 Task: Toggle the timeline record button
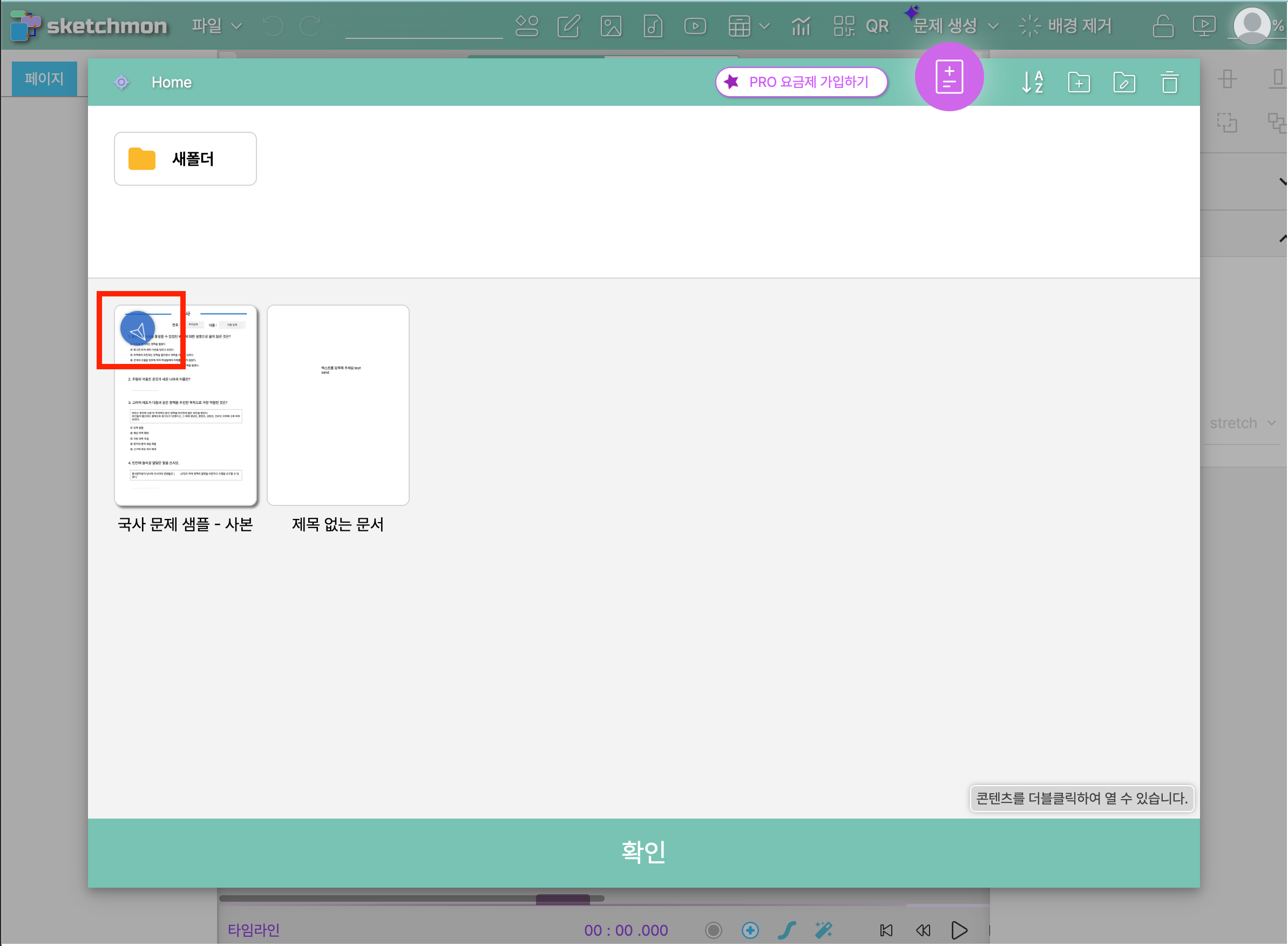[x=713, y=930]
